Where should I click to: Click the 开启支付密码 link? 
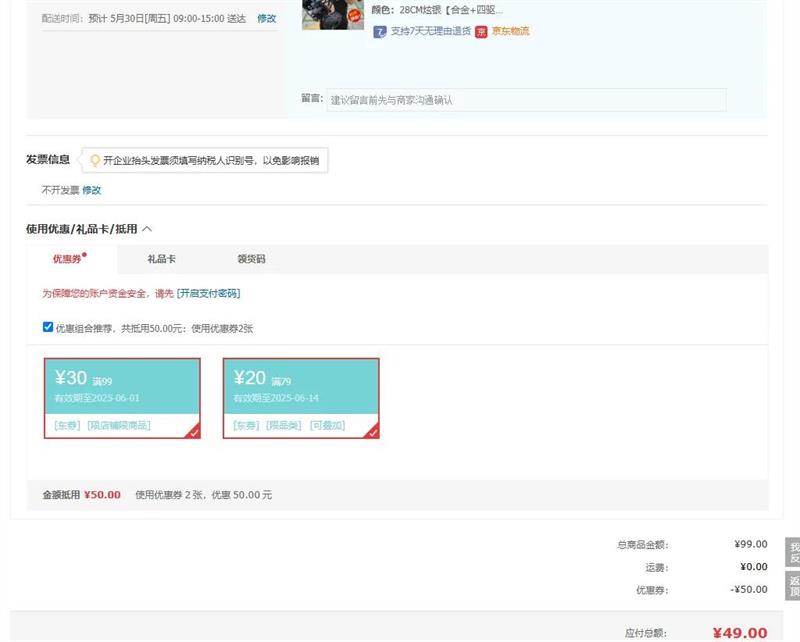click(x=209, y=293)
